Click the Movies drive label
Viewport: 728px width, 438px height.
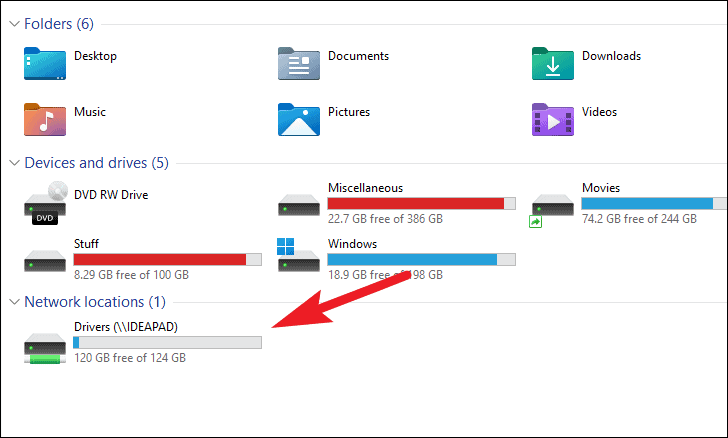[x=601, y=188]
